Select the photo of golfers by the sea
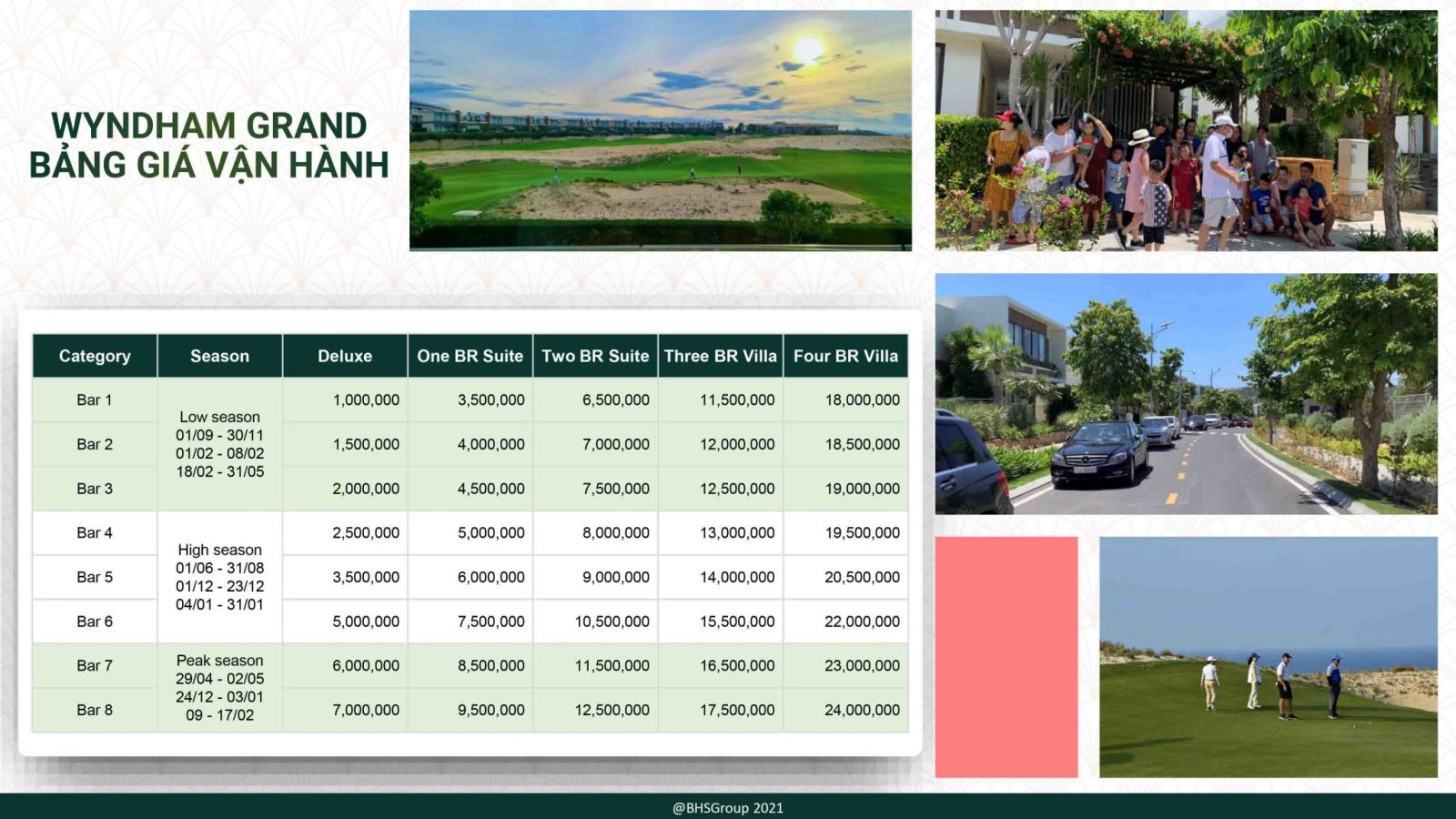 tap(1268, 656)
